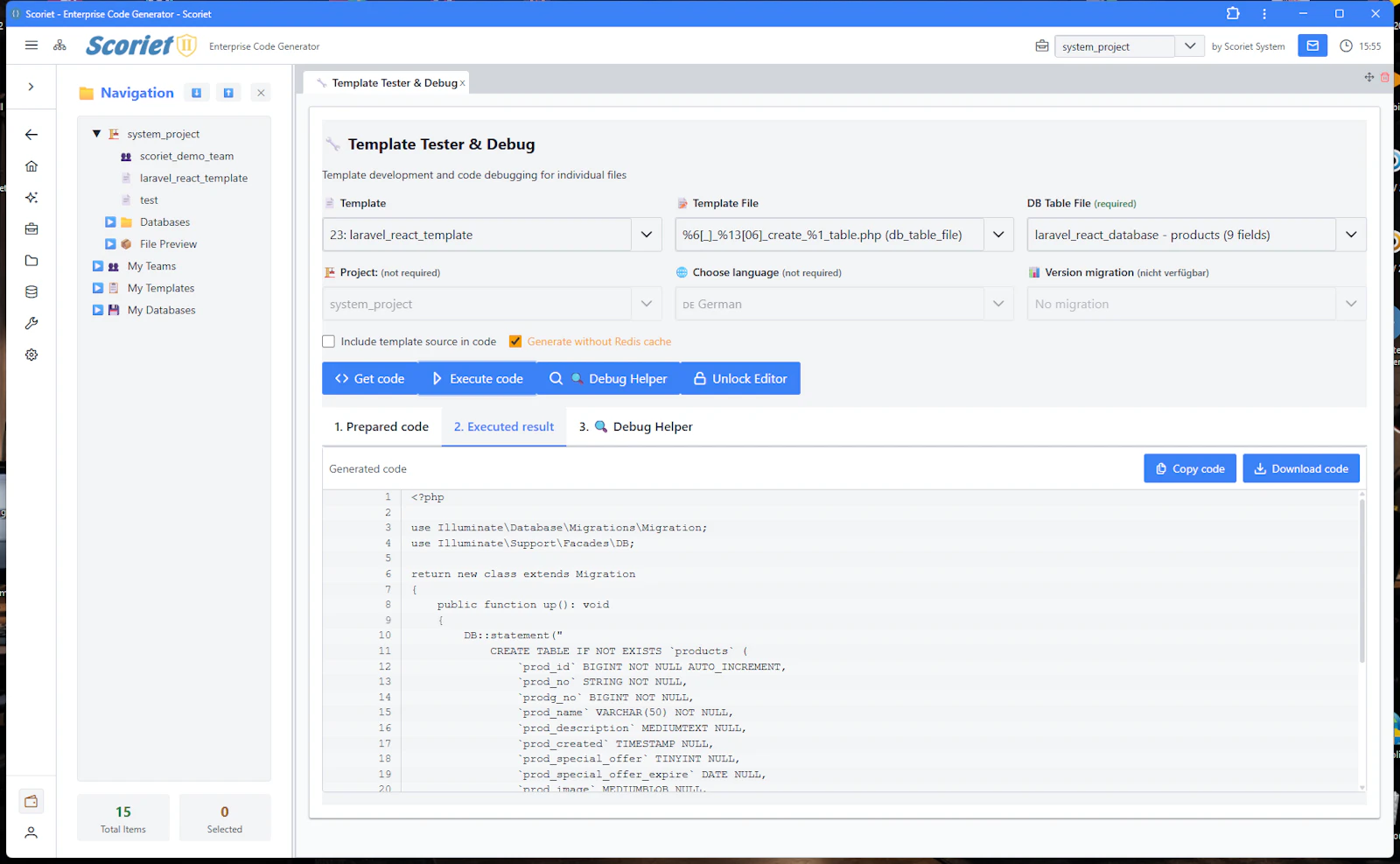Screen dimensions: 1400x864
Task: Select the test item in tree
Action: pos(149,200)
